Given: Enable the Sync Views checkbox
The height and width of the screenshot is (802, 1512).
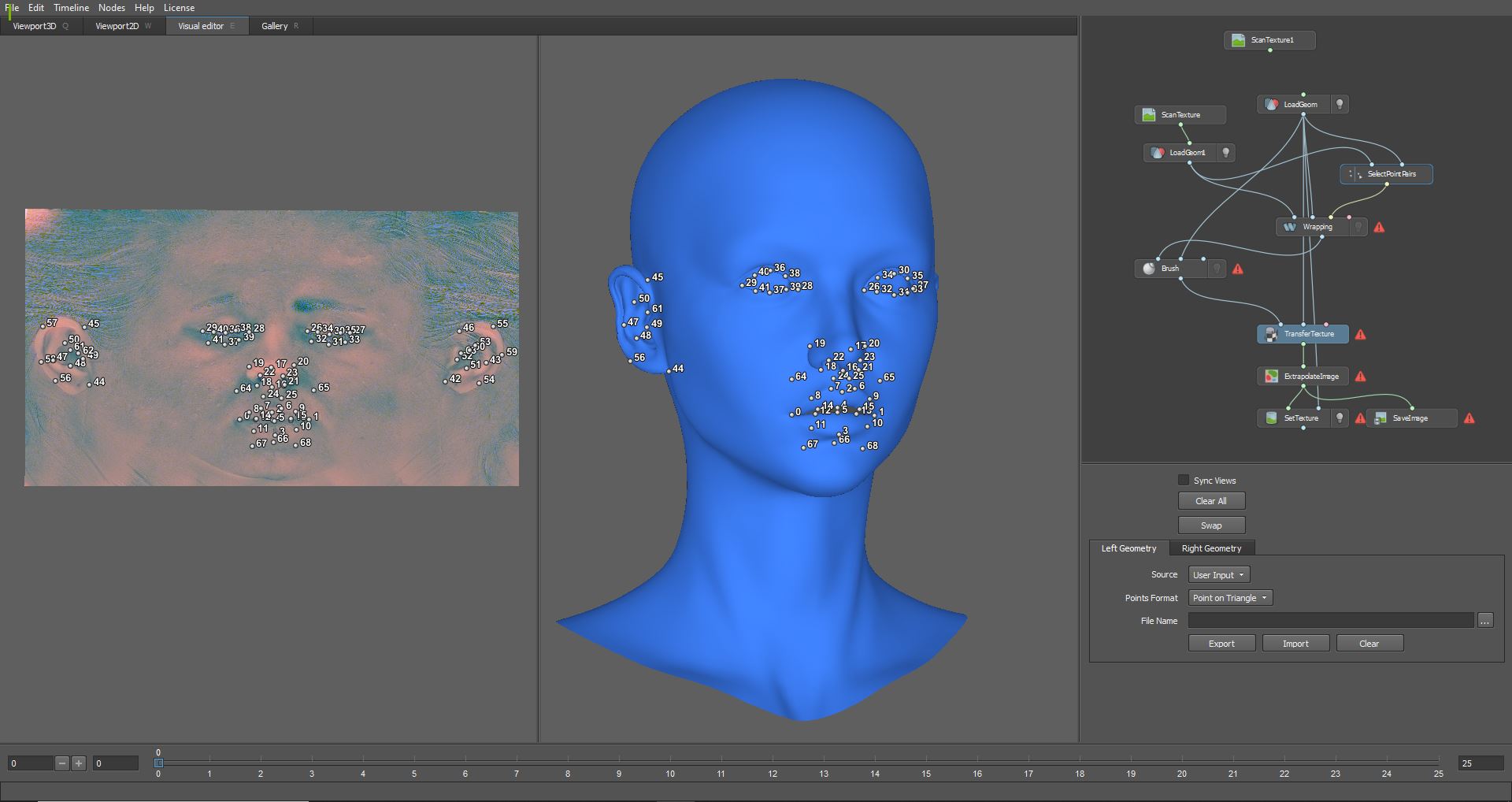Looking at the screenshot, I should click(1183, 480).
